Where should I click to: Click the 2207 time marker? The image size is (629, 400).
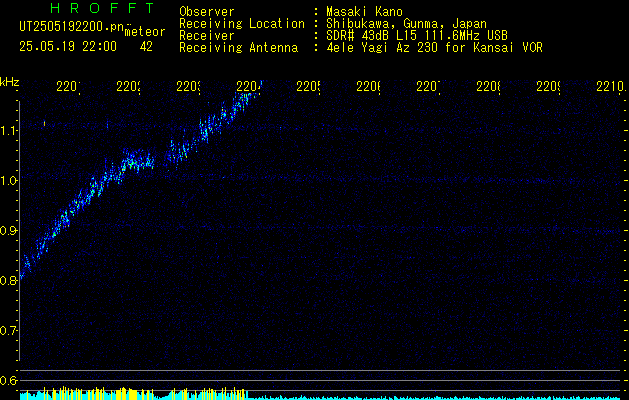[428, 87]
